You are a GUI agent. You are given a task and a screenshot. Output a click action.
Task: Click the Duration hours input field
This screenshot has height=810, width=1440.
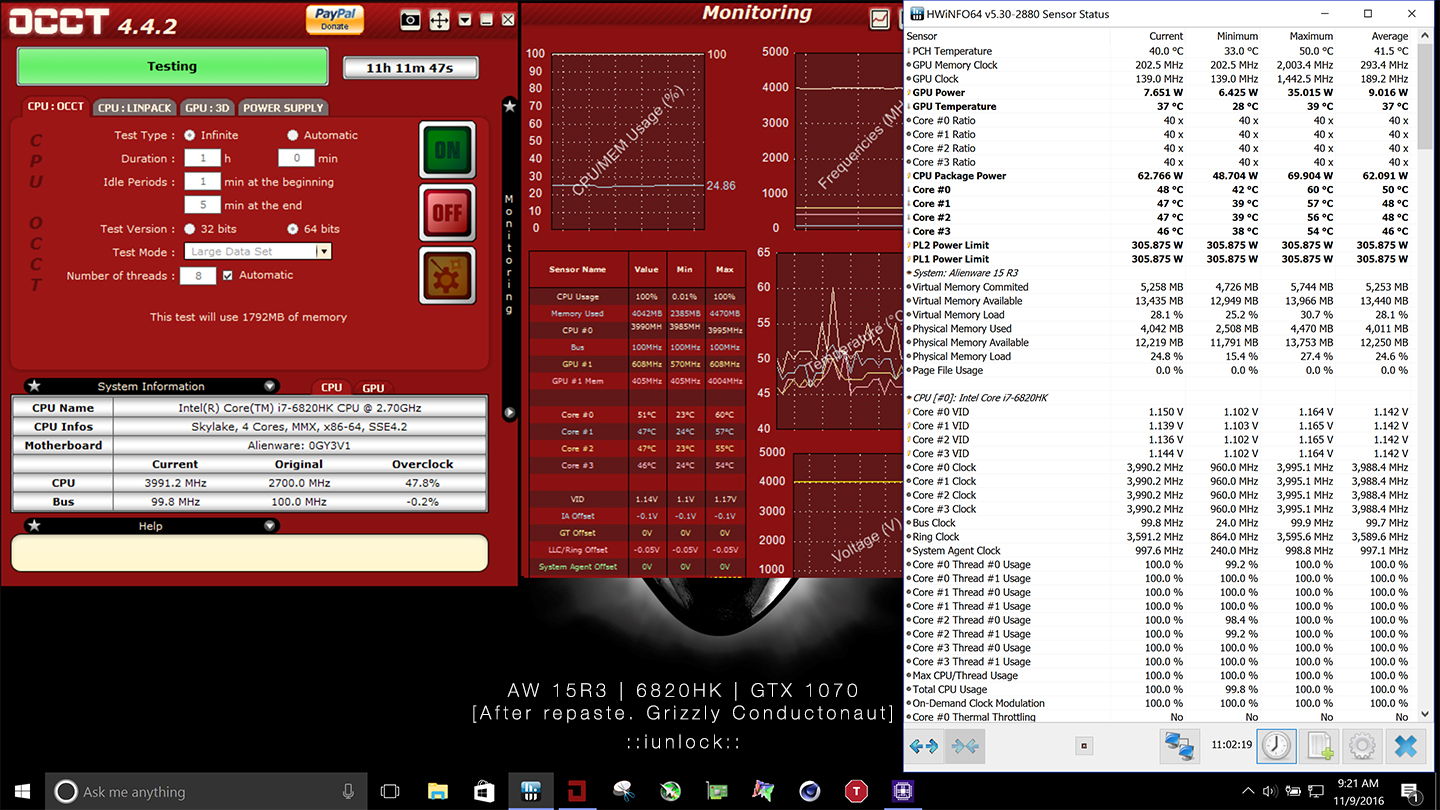click(202, 158)
